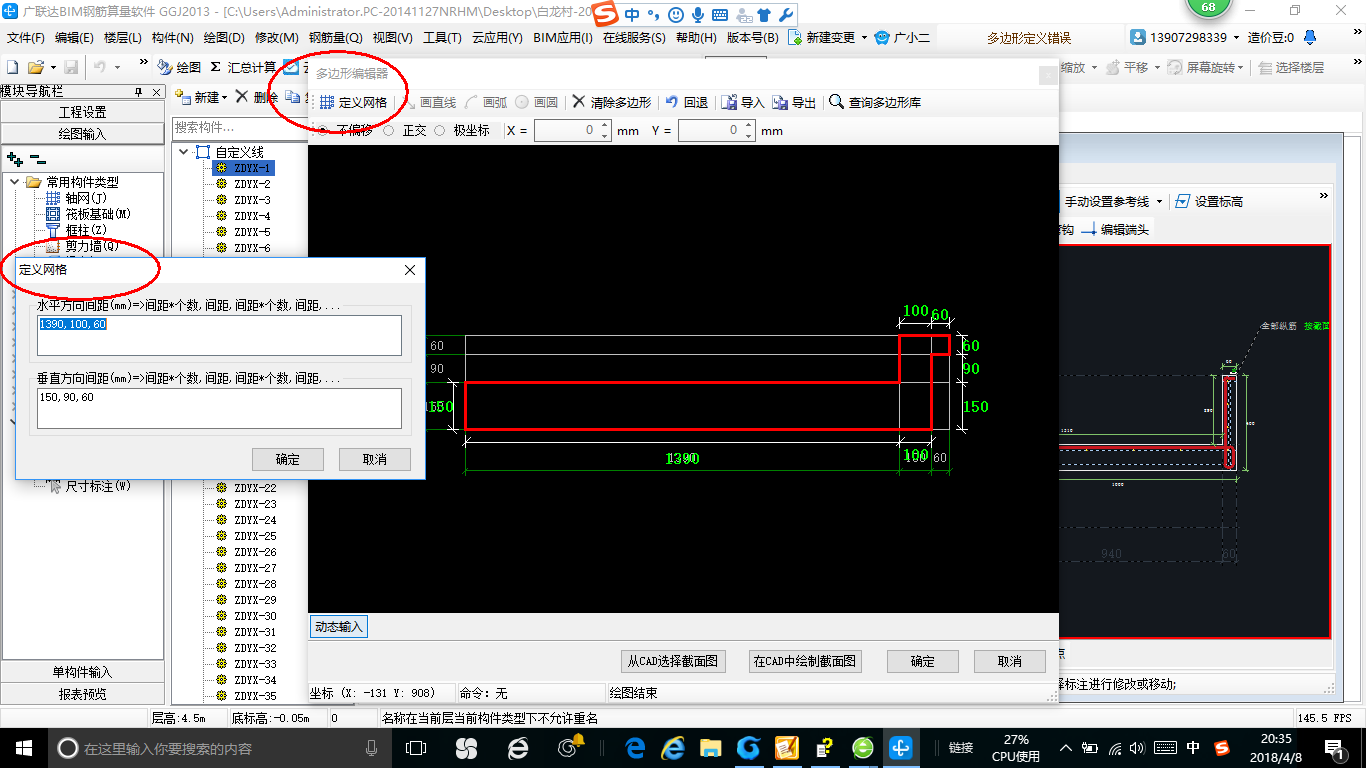Screen dimensions: 1366x768
Task: Click the 报表预览 navigator button
Action: [82, 694]
